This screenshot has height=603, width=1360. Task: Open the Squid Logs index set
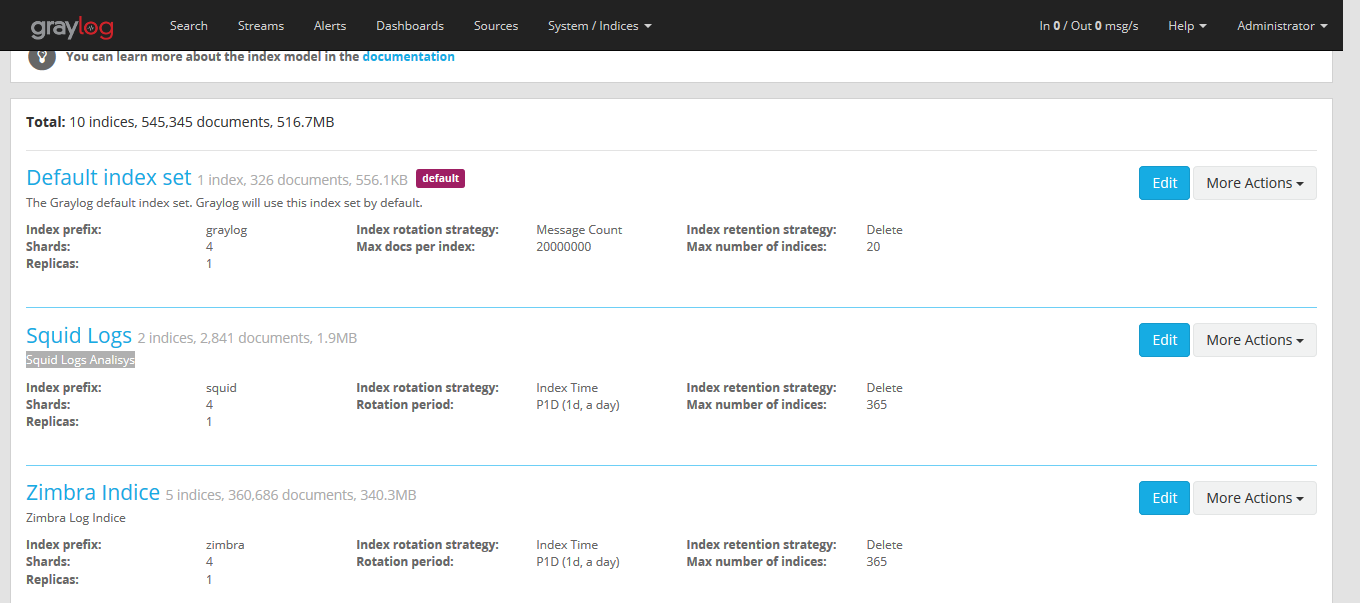coord(79,336)
